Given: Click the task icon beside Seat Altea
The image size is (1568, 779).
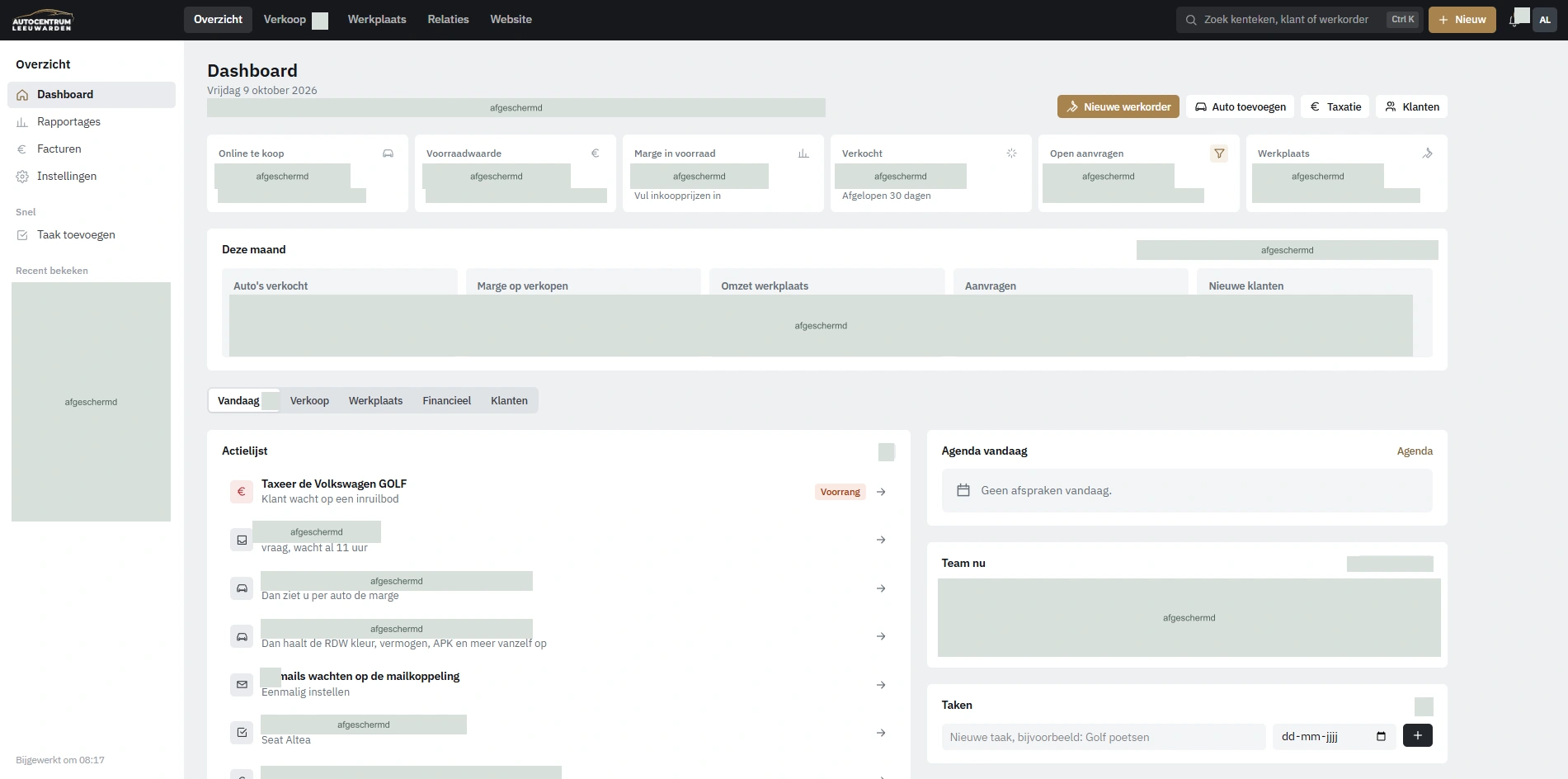Looking at the screenshot, I should point(242,733).
